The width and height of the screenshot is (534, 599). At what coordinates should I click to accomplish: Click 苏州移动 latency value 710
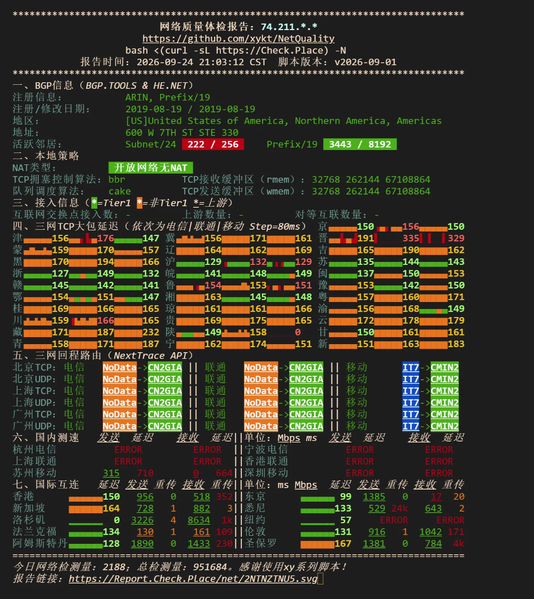[x=145, y=473]
